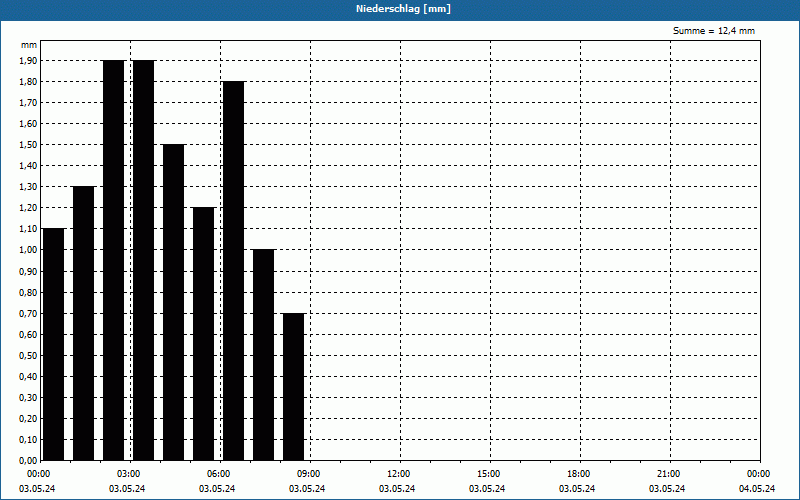Image resolution: width=800 pixels, height=500 pixels.
Task: Click the "00:00" label above the 04.05.24 date
Action: pyautogui.click(x=759, y=474)
